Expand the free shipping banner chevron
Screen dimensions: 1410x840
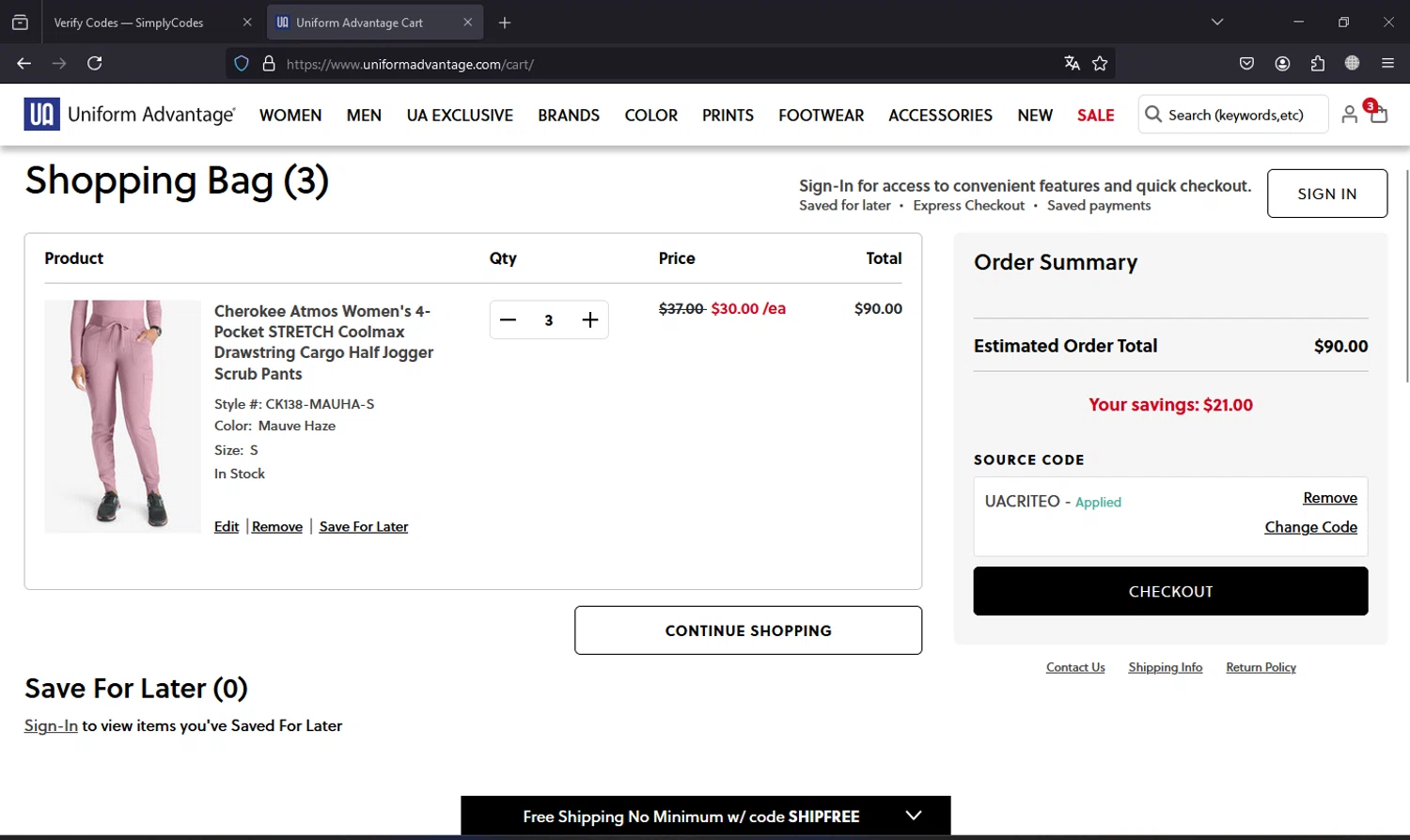914,816
